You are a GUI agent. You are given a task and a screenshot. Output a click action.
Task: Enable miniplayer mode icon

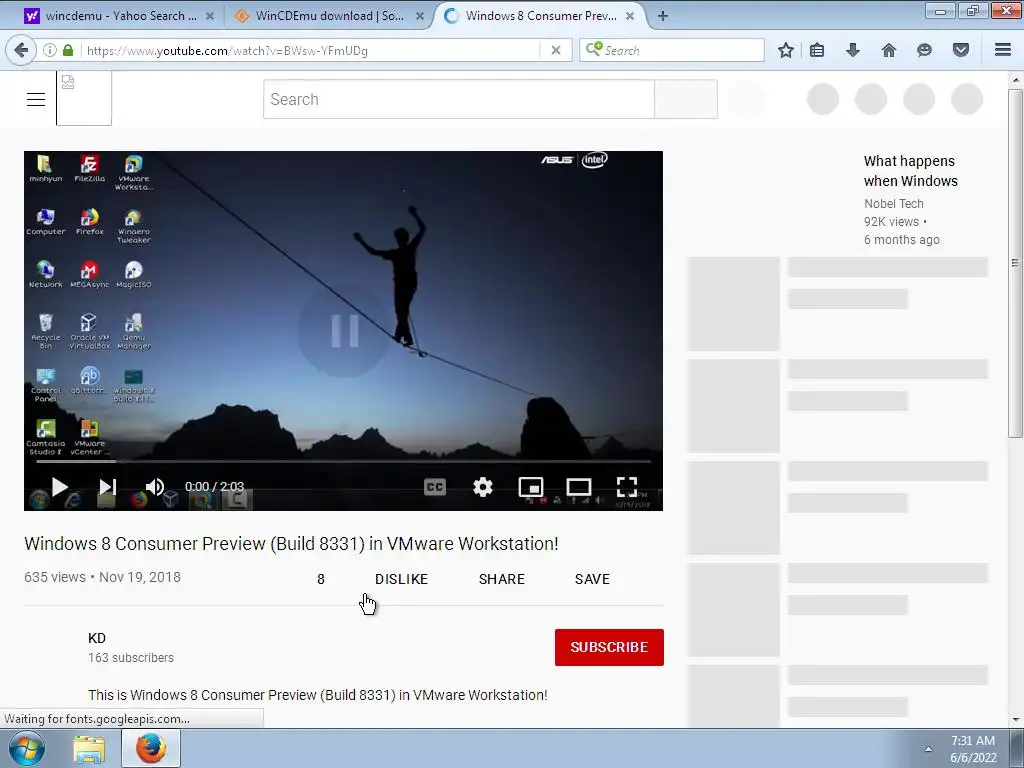coord(531,487)
